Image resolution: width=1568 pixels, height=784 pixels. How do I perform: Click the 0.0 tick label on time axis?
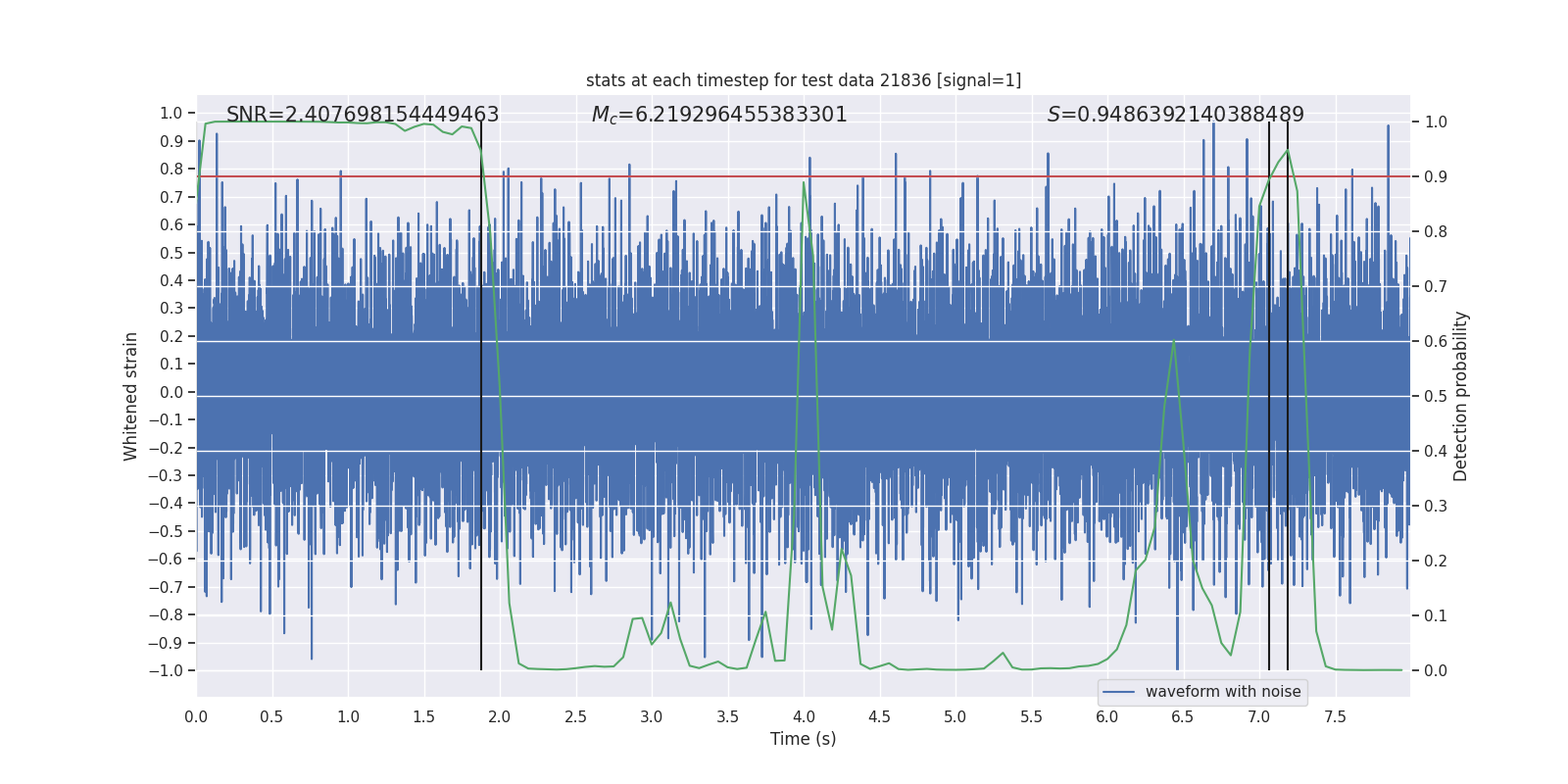[x=196, y=716]
